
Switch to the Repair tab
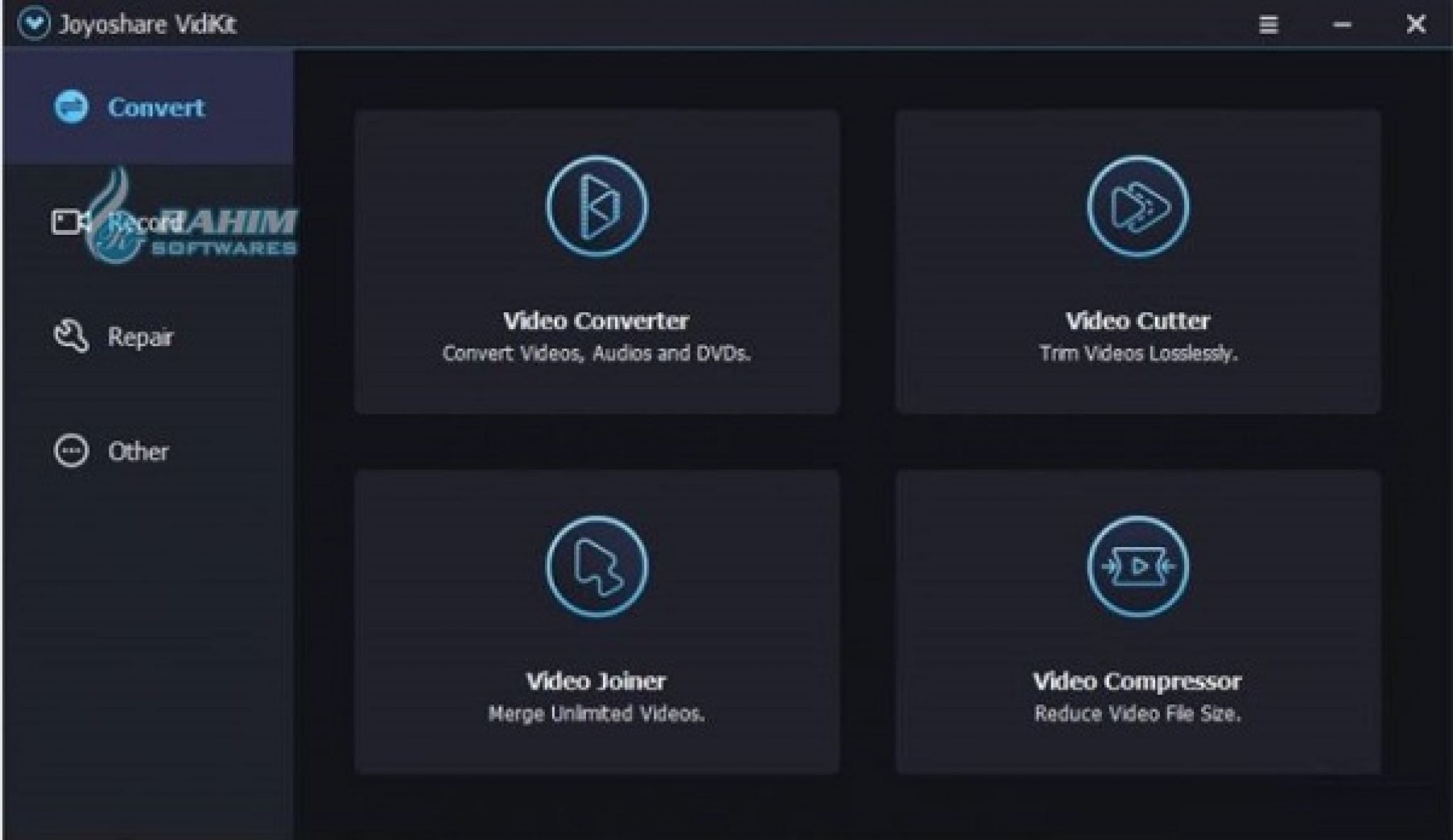[140, 337]
